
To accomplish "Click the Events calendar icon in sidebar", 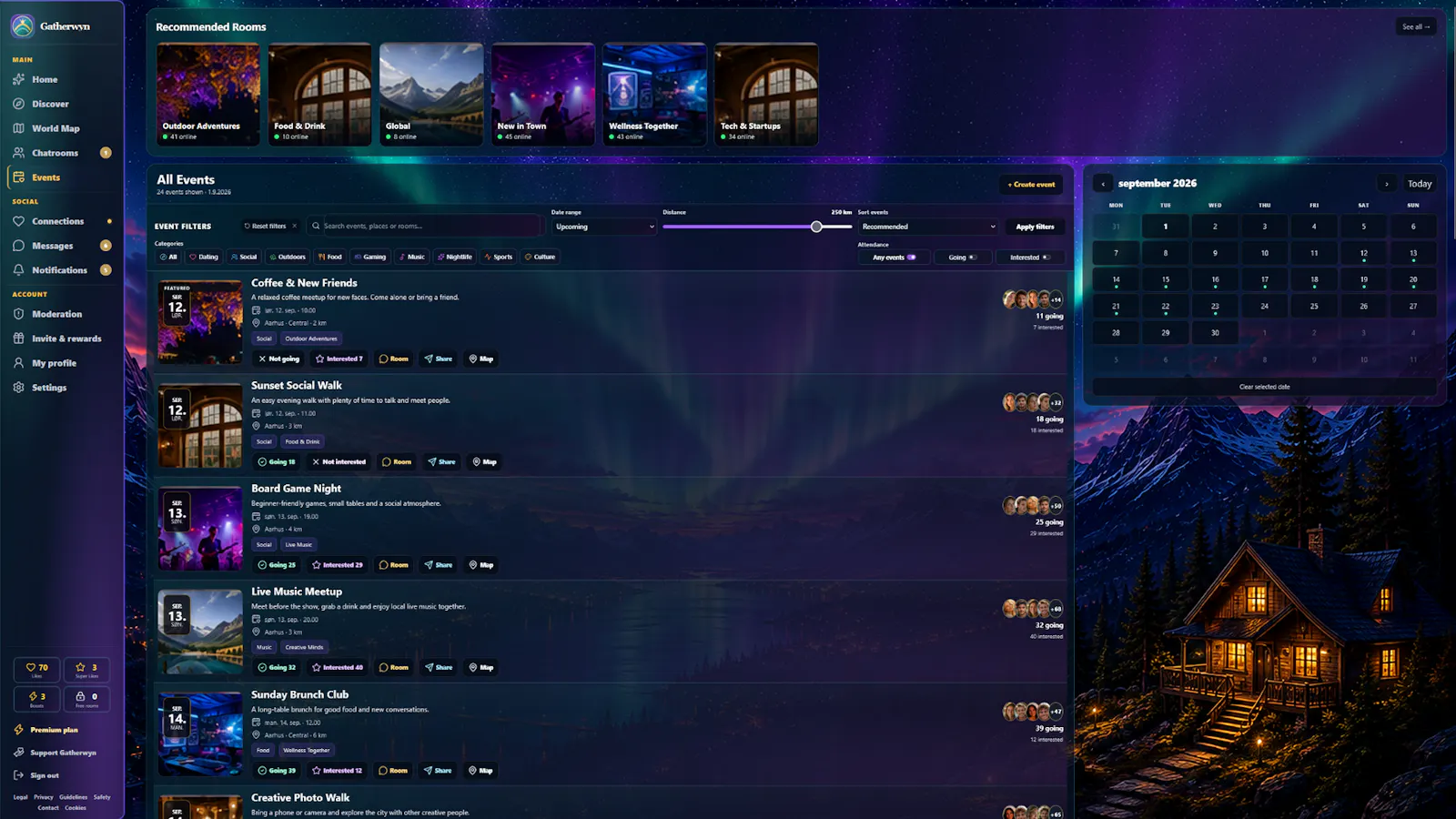I will (18, 177).
